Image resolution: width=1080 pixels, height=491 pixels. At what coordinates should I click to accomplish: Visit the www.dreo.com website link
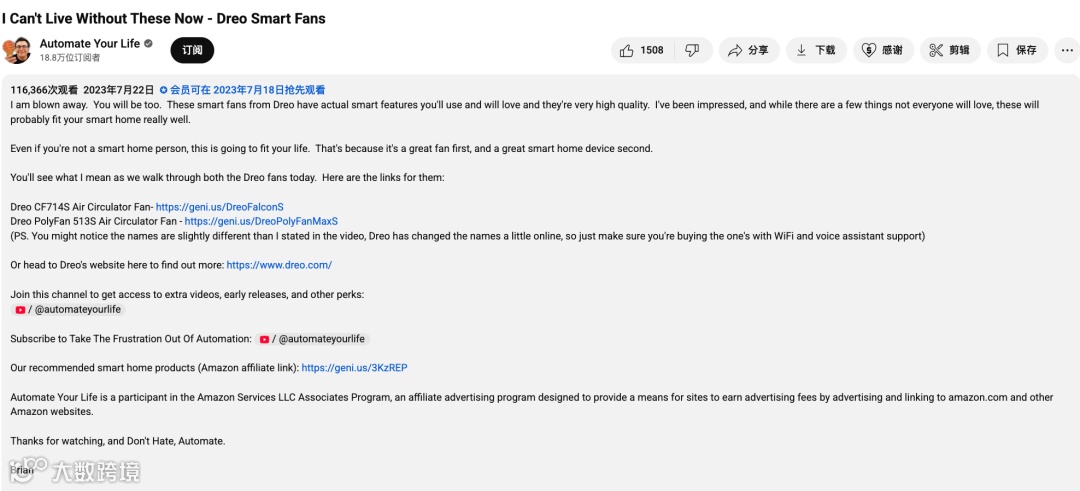click(279, 265)
